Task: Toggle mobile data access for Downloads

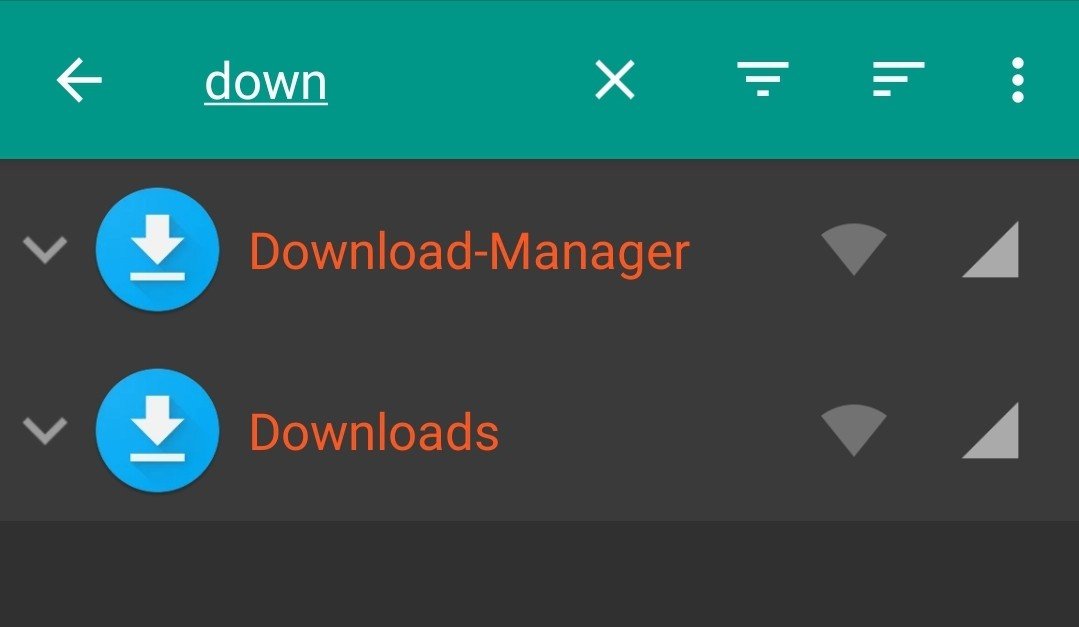Action: pyautogui.click(x=990, y=430)
